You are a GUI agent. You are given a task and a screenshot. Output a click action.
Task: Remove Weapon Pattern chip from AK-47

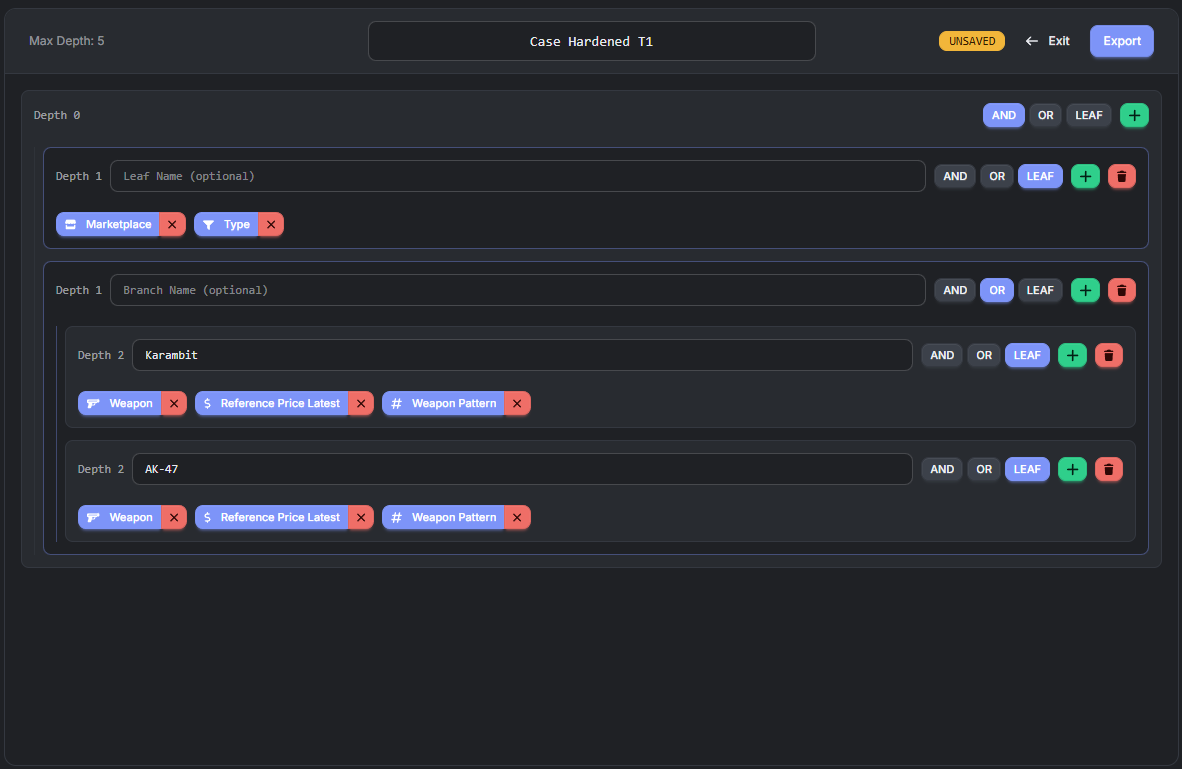517,517
